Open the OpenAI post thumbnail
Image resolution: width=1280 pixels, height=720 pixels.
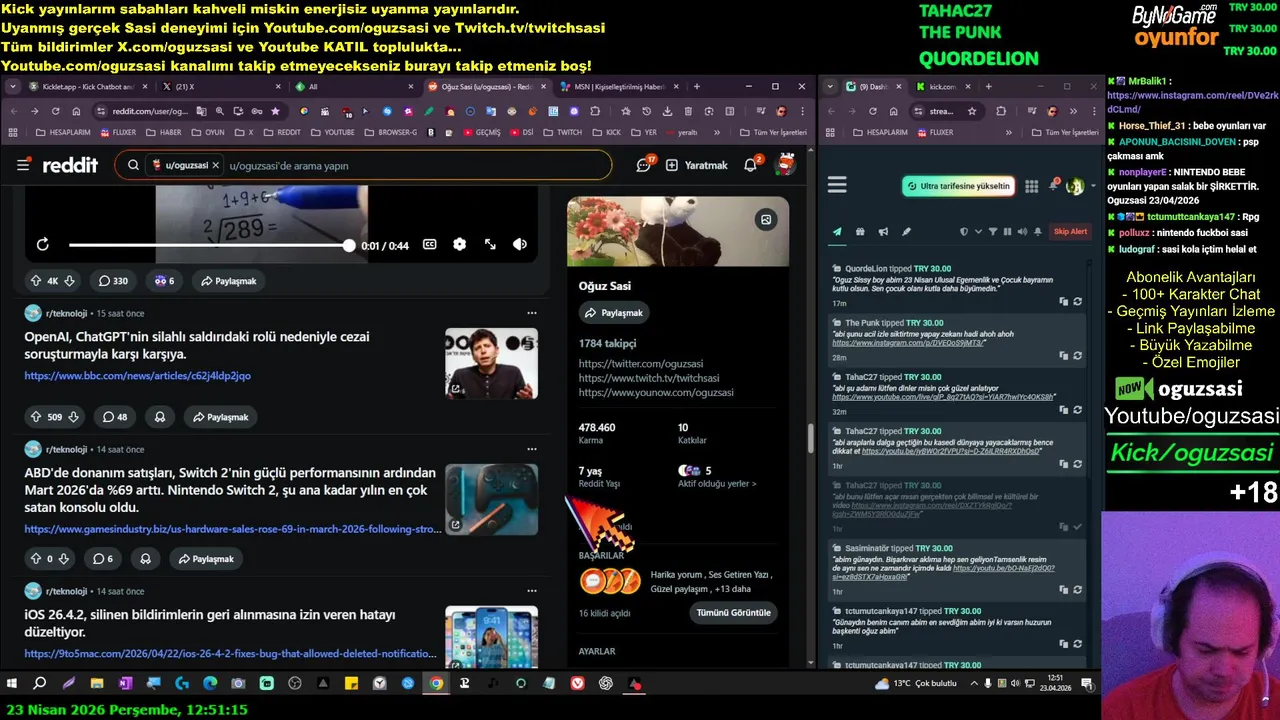(x=491, y=364)
